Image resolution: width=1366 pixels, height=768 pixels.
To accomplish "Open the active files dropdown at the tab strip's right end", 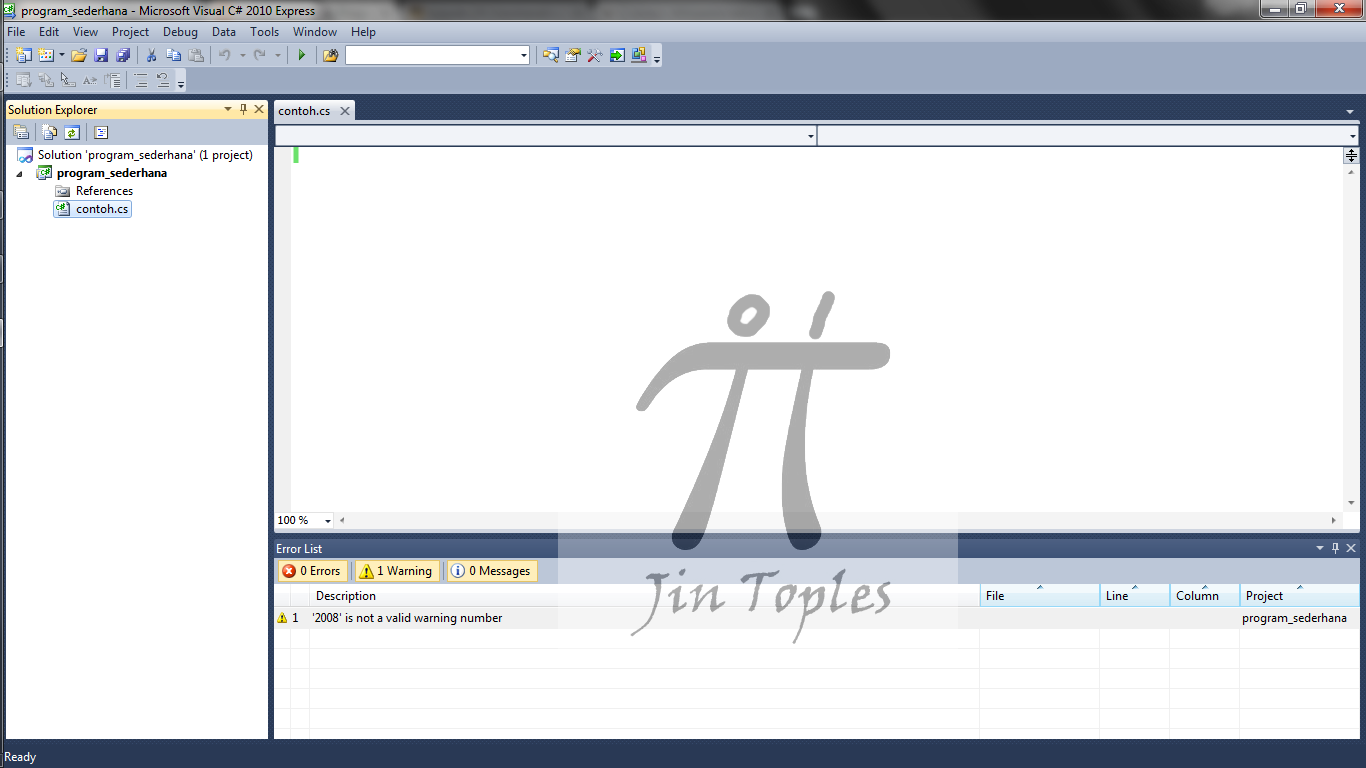I will tap(1350, 112).
